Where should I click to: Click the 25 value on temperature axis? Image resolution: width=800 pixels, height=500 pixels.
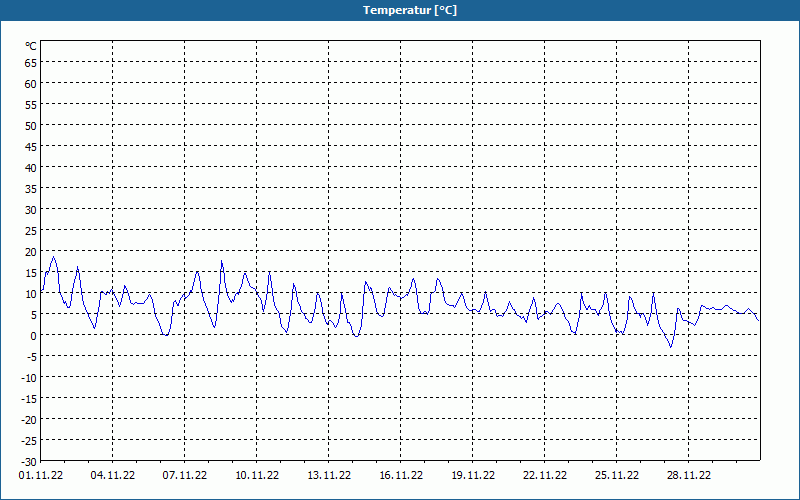coord(31,231)
